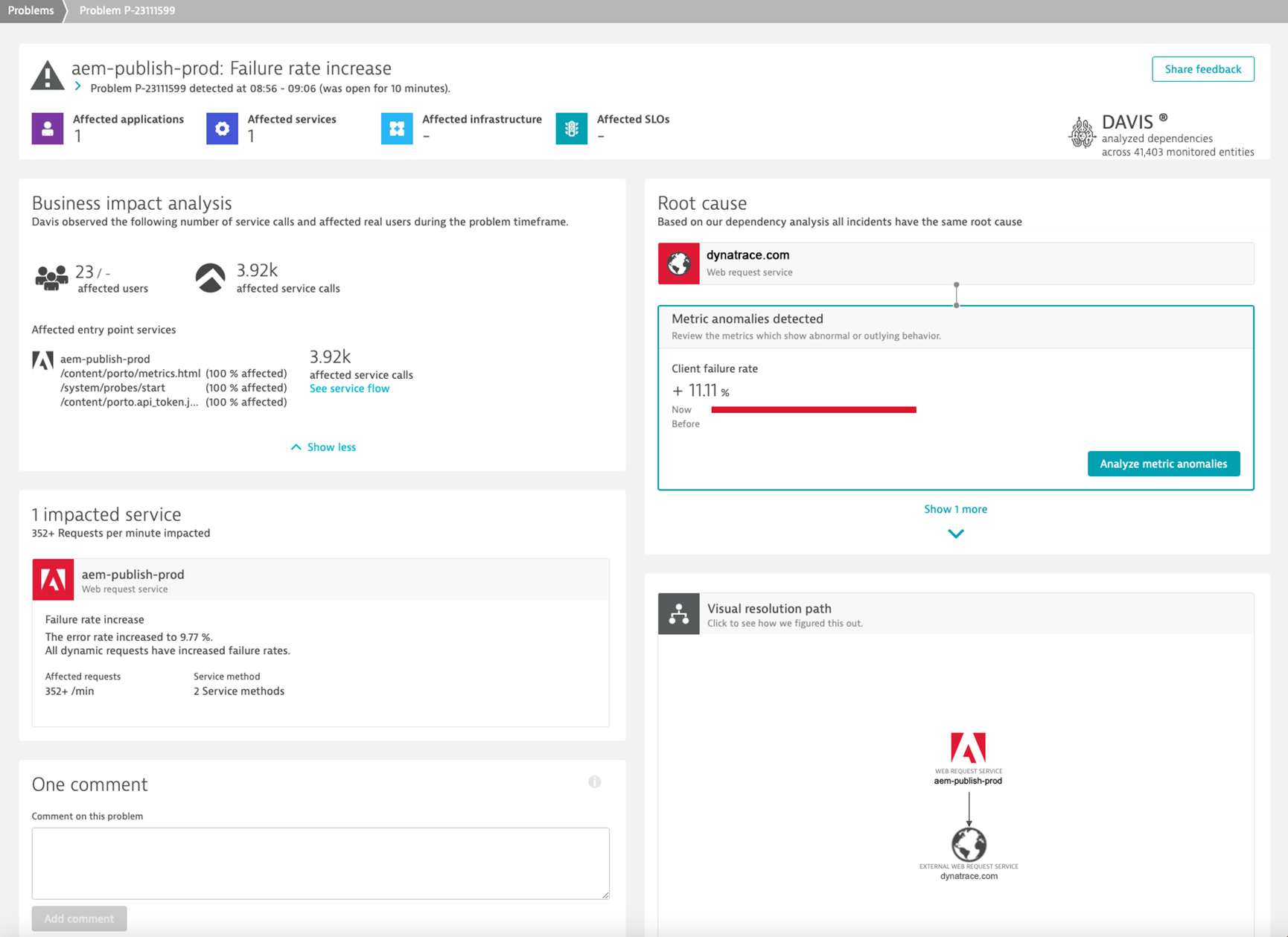Expand the chevron next to problem detection details
Image resolution: width=1288 pixels, height=937 pixels.
click(x=77, y=86)
